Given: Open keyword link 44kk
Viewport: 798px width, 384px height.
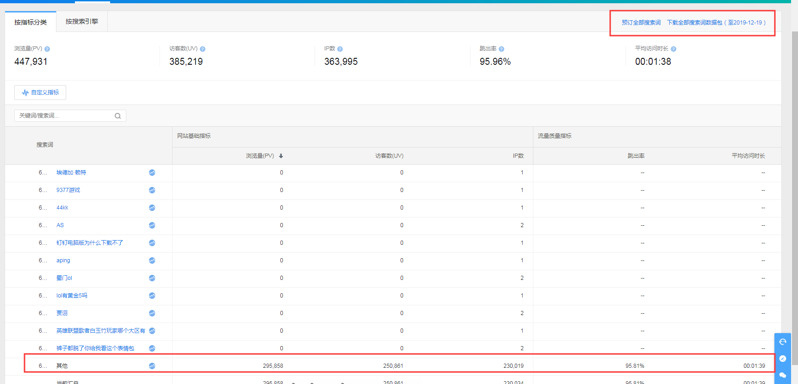Looking at the screenshot, I should [x=63, y=208].
